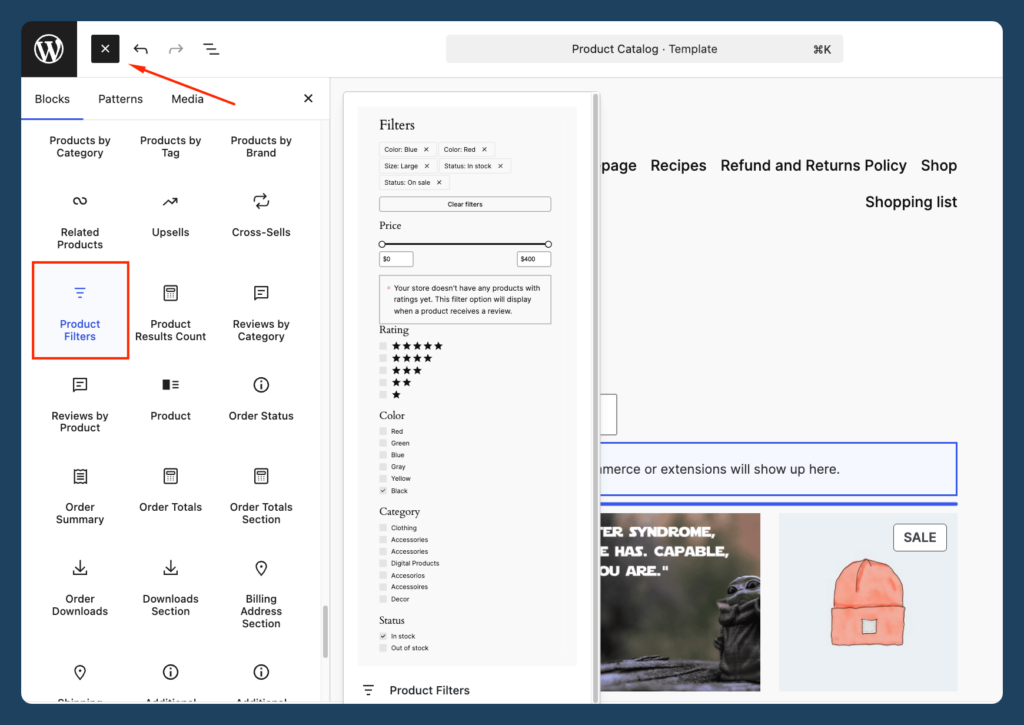1024x725 pixels.
Task: Check the Decor category checkbox
Action: click(x=383, y=599)
